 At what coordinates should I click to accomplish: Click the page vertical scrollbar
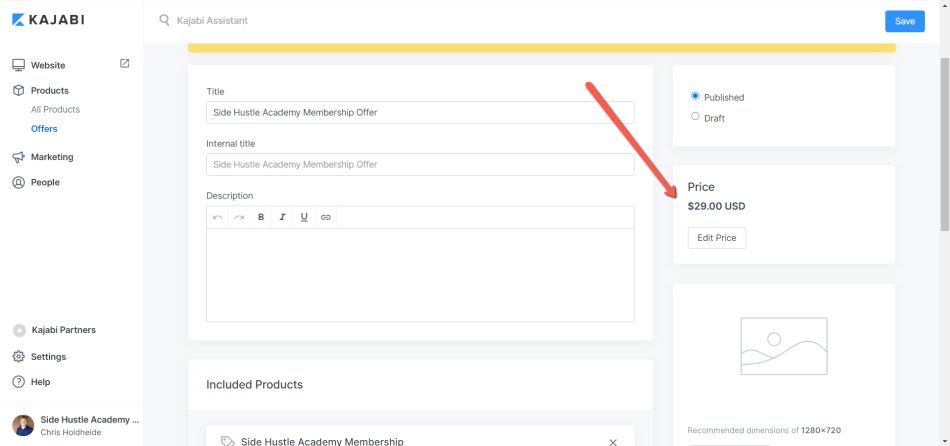point(945,144)
